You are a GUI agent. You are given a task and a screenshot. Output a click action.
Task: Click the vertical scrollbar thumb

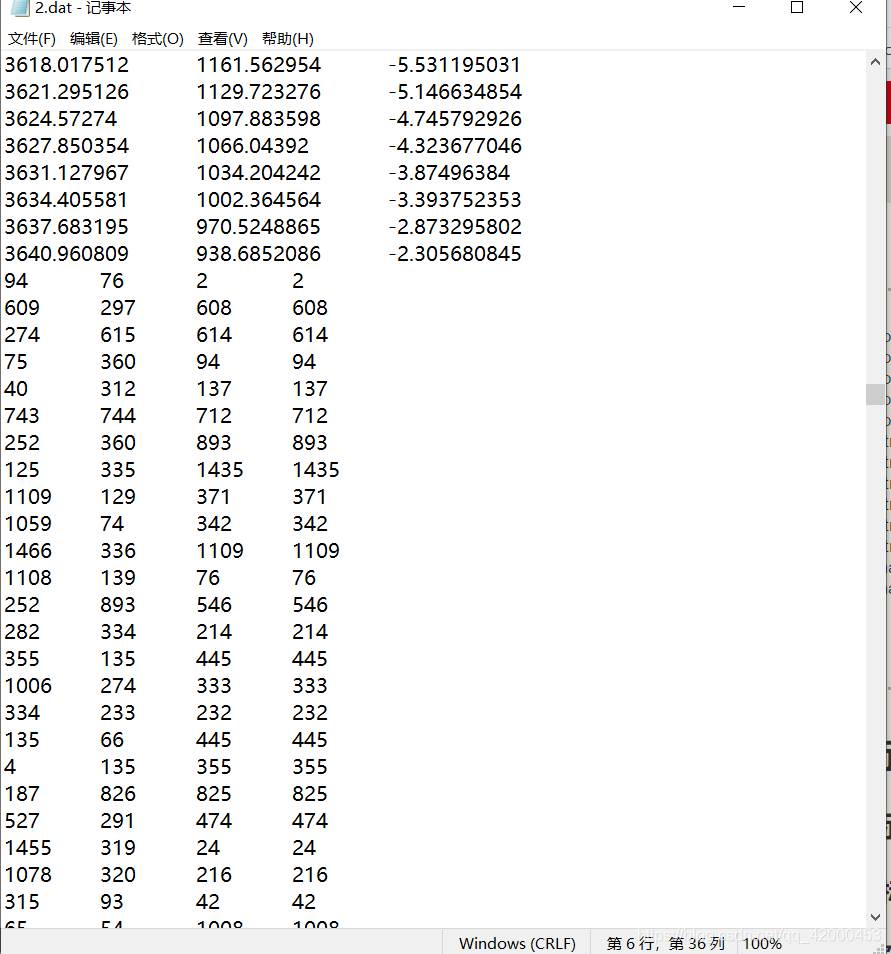(875, 394)
